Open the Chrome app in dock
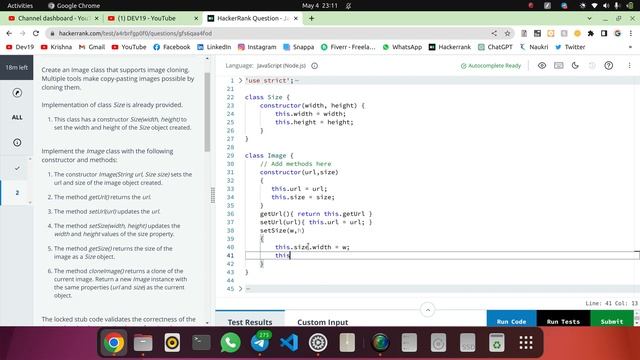The height and width of the screenshot is (360, 640). (x=114, y=342)
